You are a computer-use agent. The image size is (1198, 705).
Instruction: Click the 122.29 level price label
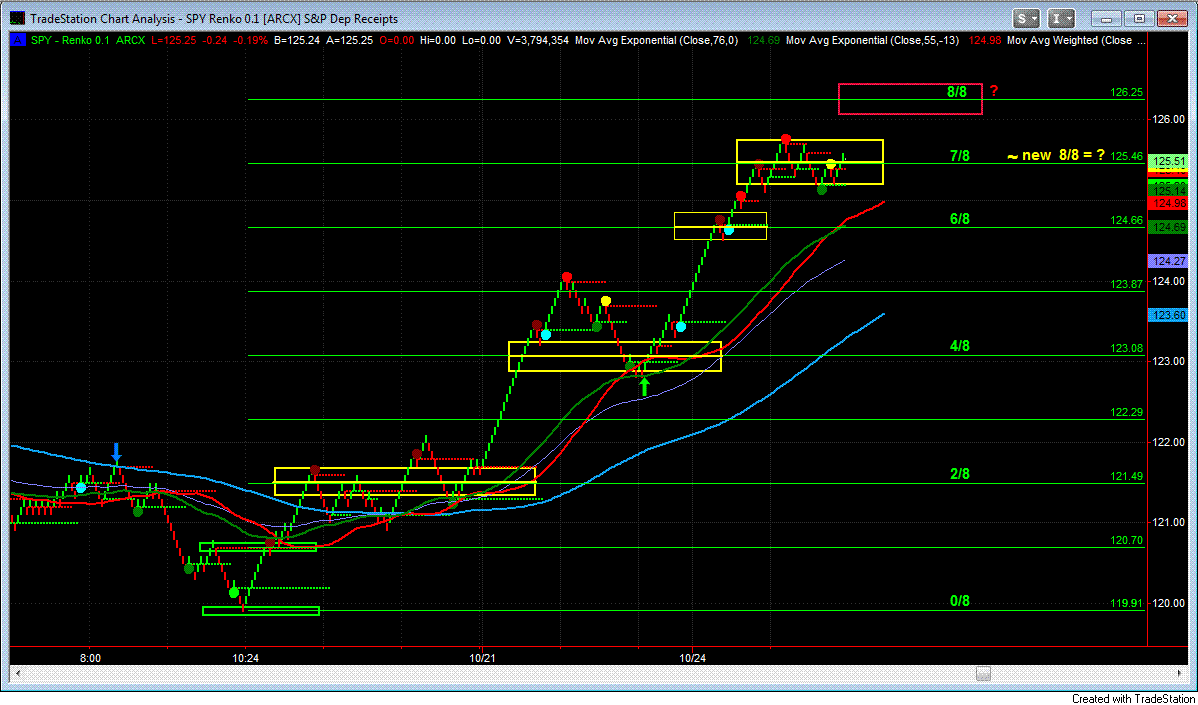pos(1126,412)
